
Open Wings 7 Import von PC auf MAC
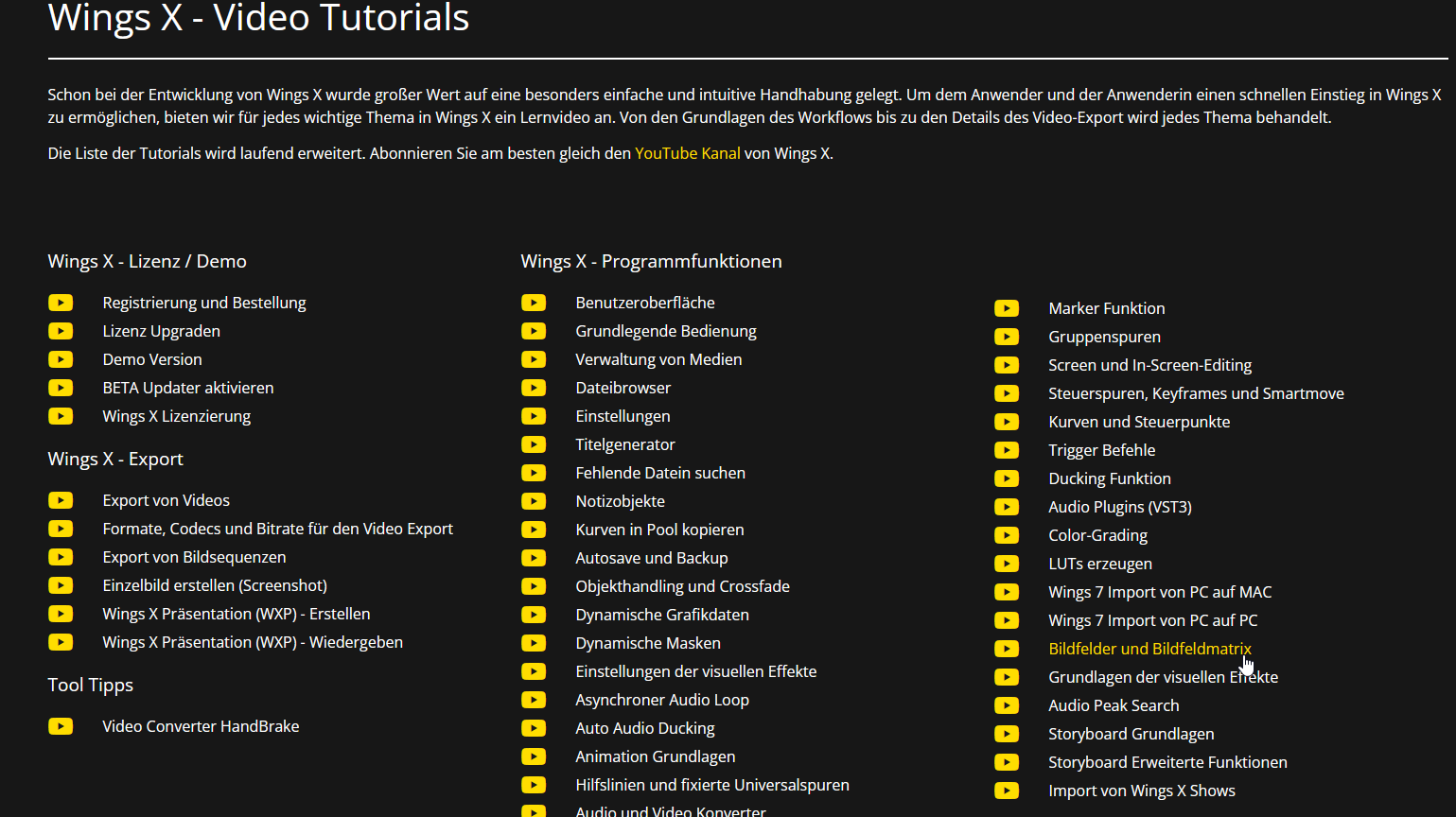(x=1161, y=592)
